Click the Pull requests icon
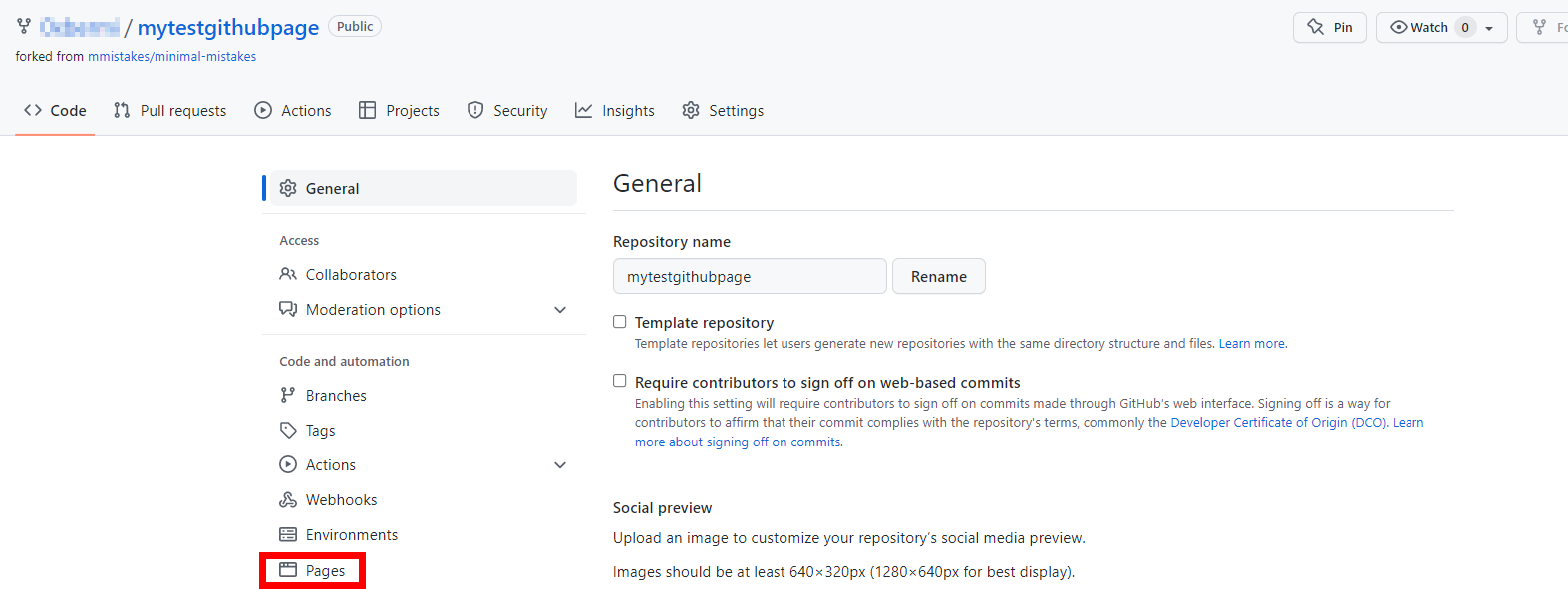The image size is (1568, 589). point(122,110)
